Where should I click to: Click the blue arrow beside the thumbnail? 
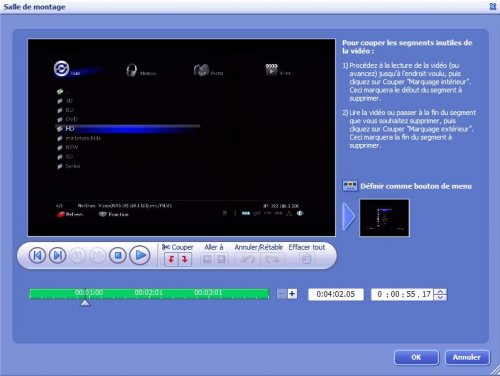tap(349, 217)
